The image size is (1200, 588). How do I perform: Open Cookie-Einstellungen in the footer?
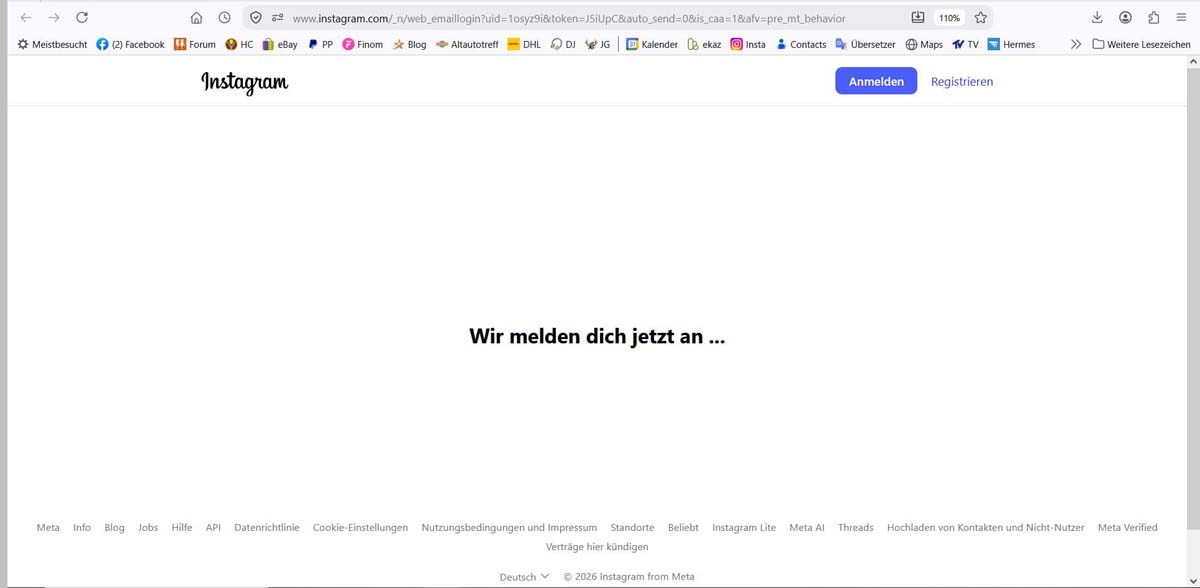coord(360,527)
